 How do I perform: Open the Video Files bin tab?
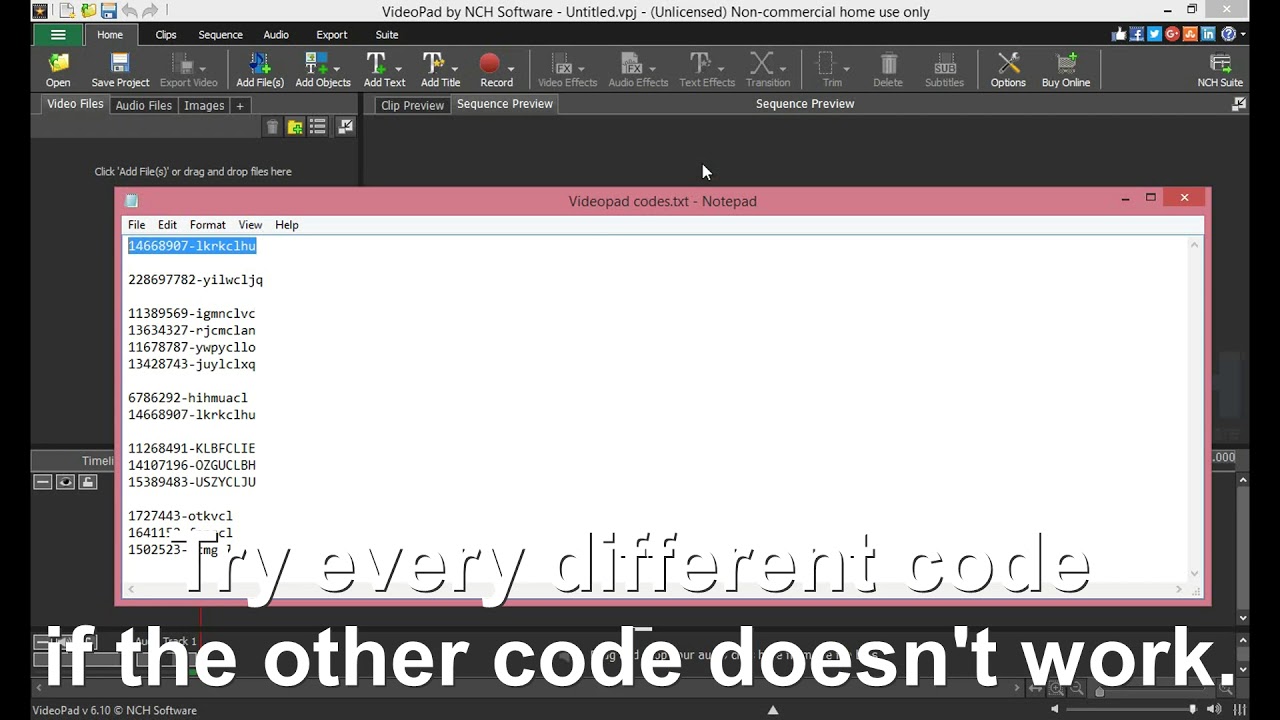pos(75,104)
